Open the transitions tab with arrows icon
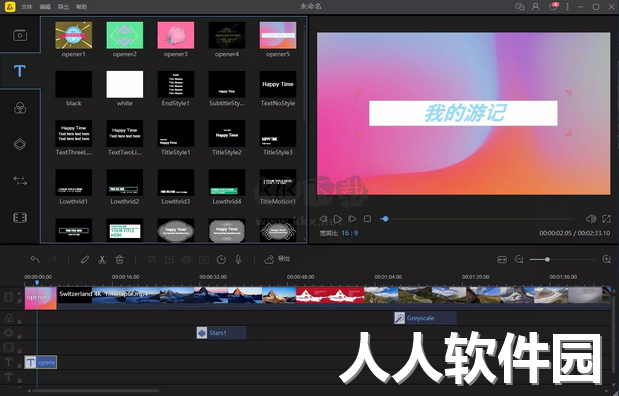This screenshot has width=619, height=396. (20, 181)
